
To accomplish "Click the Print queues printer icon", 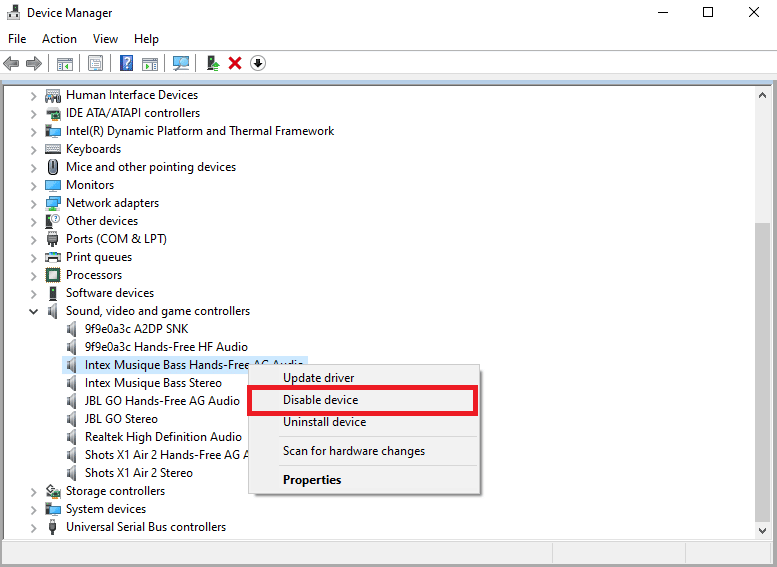I will click(x=53, y=257).
